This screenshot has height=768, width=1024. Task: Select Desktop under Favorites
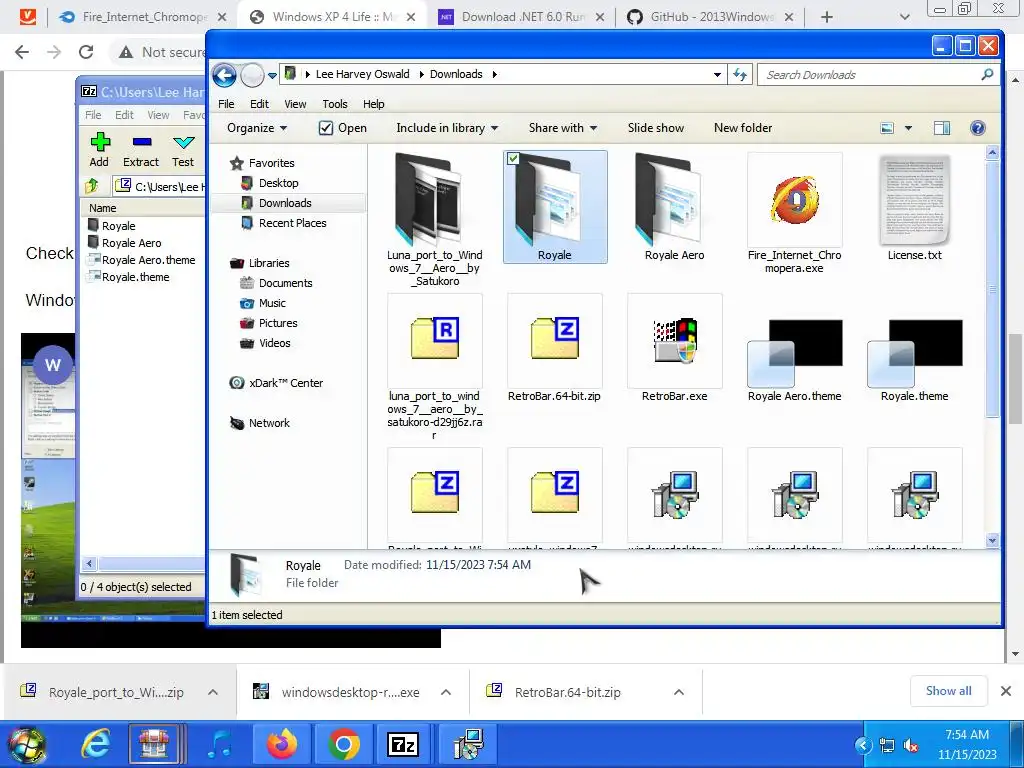coord(278,183)
